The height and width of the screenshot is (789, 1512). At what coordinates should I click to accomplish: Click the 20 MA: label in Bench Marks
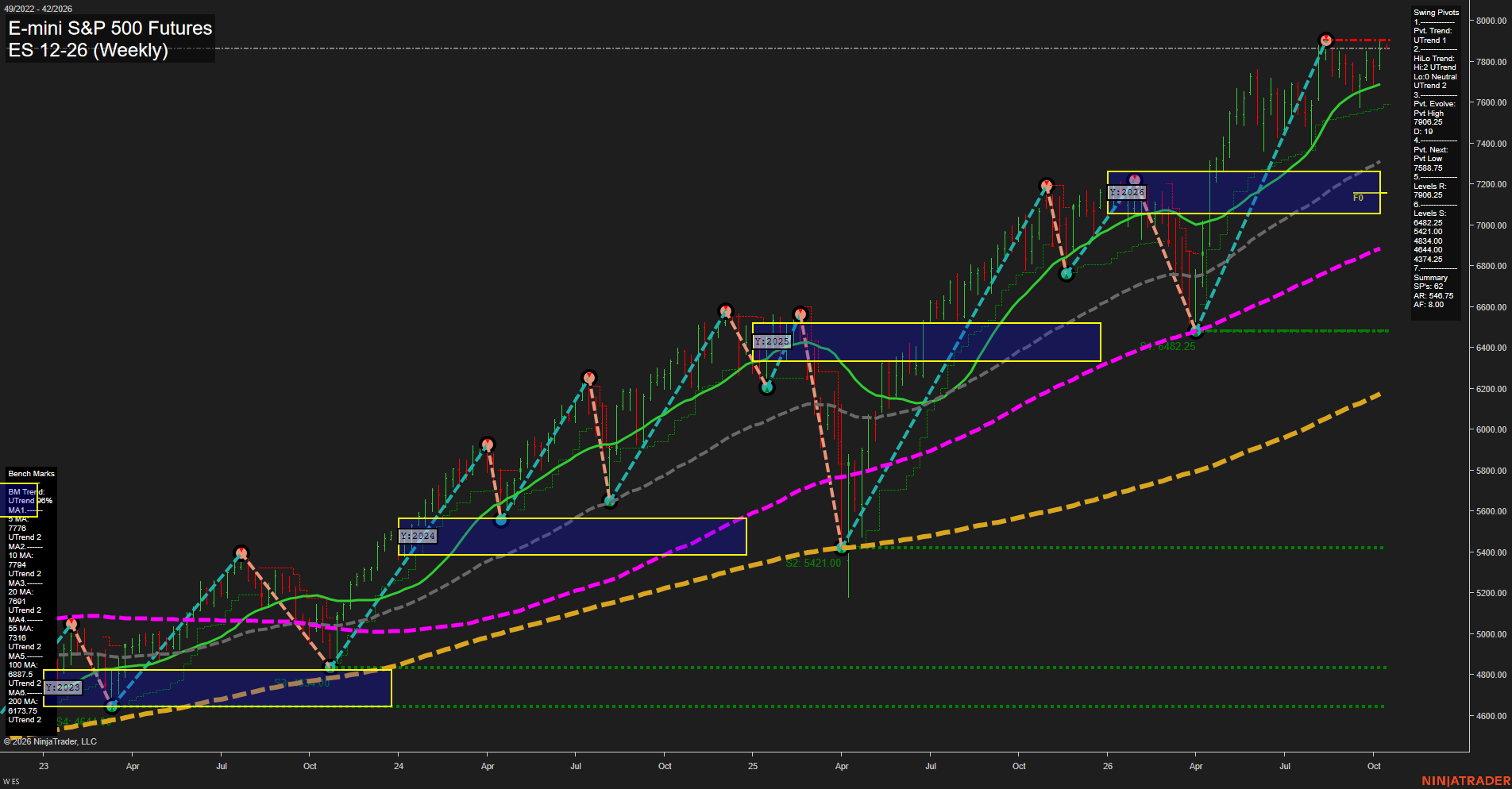click(21, 592)
